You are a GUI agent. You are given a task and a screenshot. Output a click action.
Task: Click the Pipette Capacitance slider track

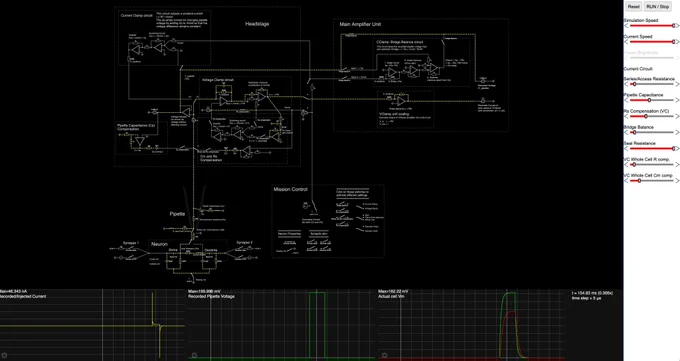pyautogui.click(x=651, y=100)
